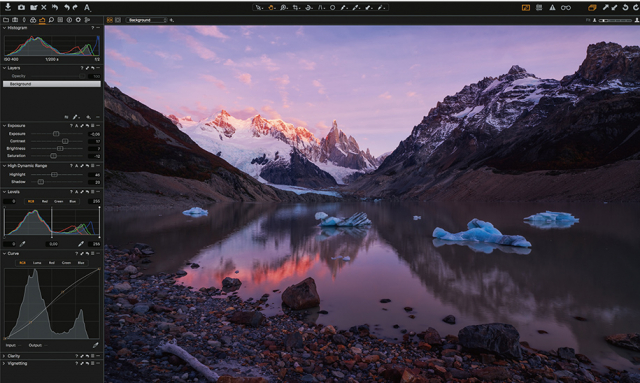The image size is (640, 383).
Task: Click the Curve panel eyedropper picker icon
Action: pyautogui.click(x=96, y=345)
